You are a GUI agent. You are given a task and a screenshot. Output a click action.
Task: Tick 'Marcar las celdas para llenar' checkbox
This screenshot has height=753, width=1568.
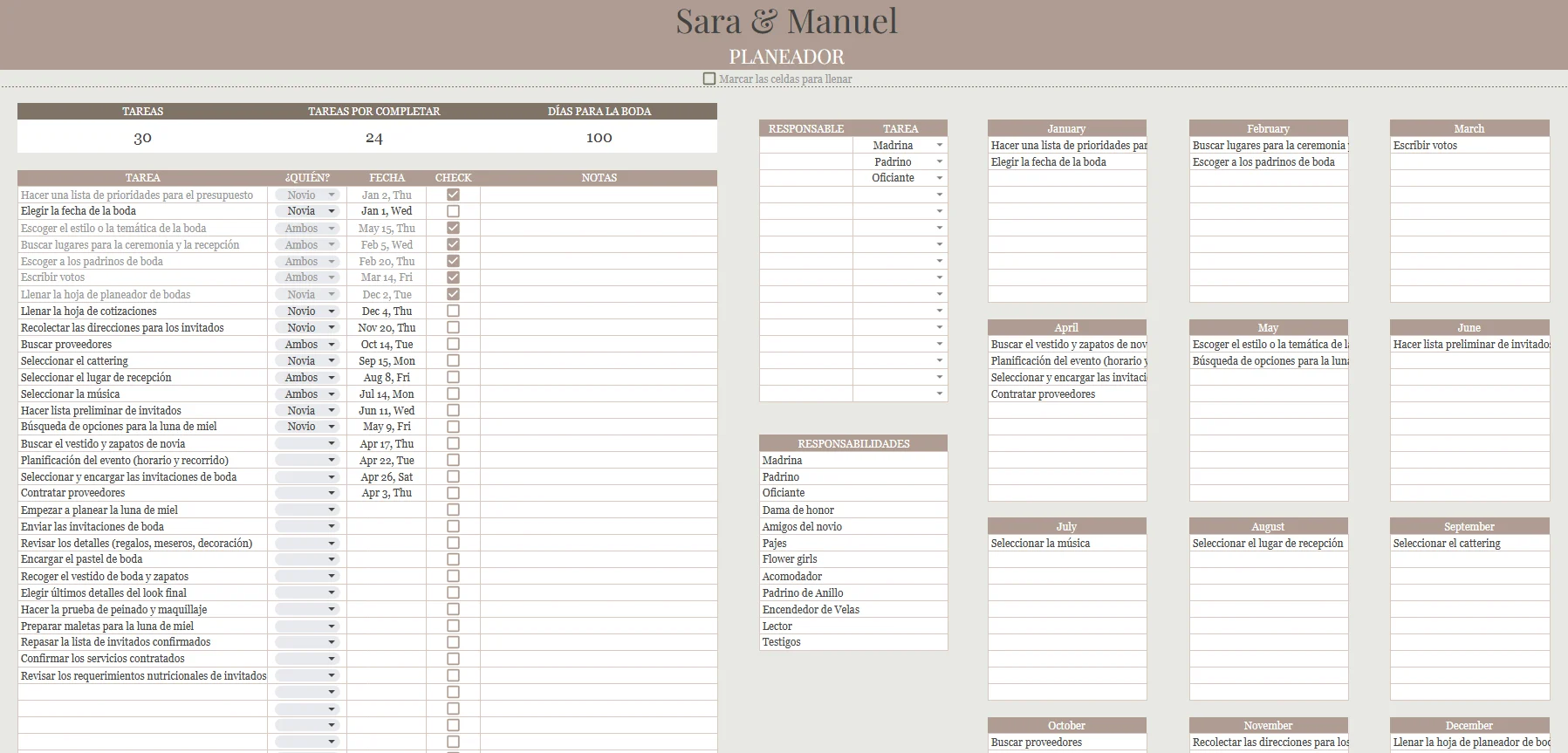coord(709,79)
